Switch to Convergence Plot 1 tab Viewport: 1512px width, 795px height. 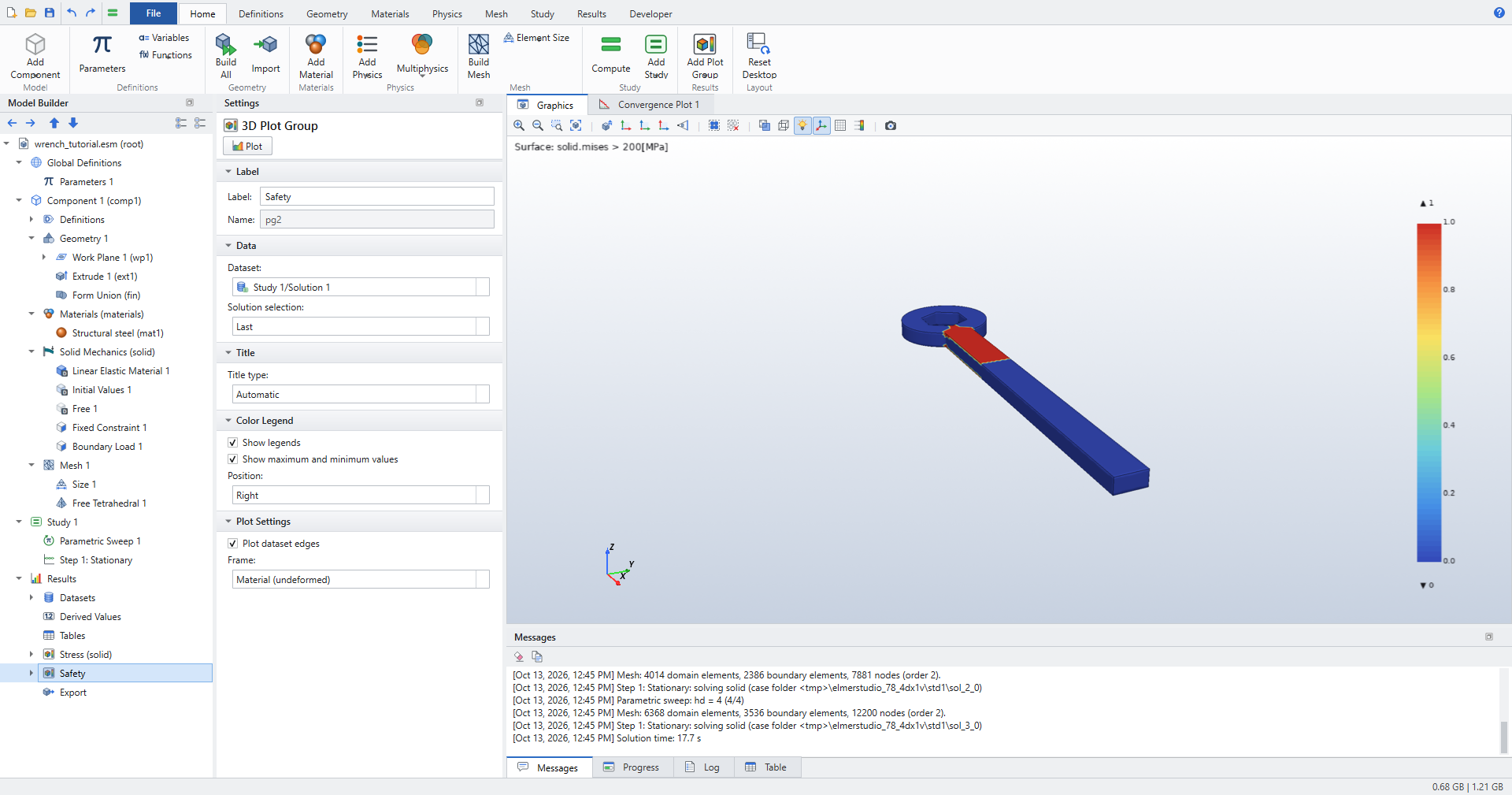pos(650,105)
